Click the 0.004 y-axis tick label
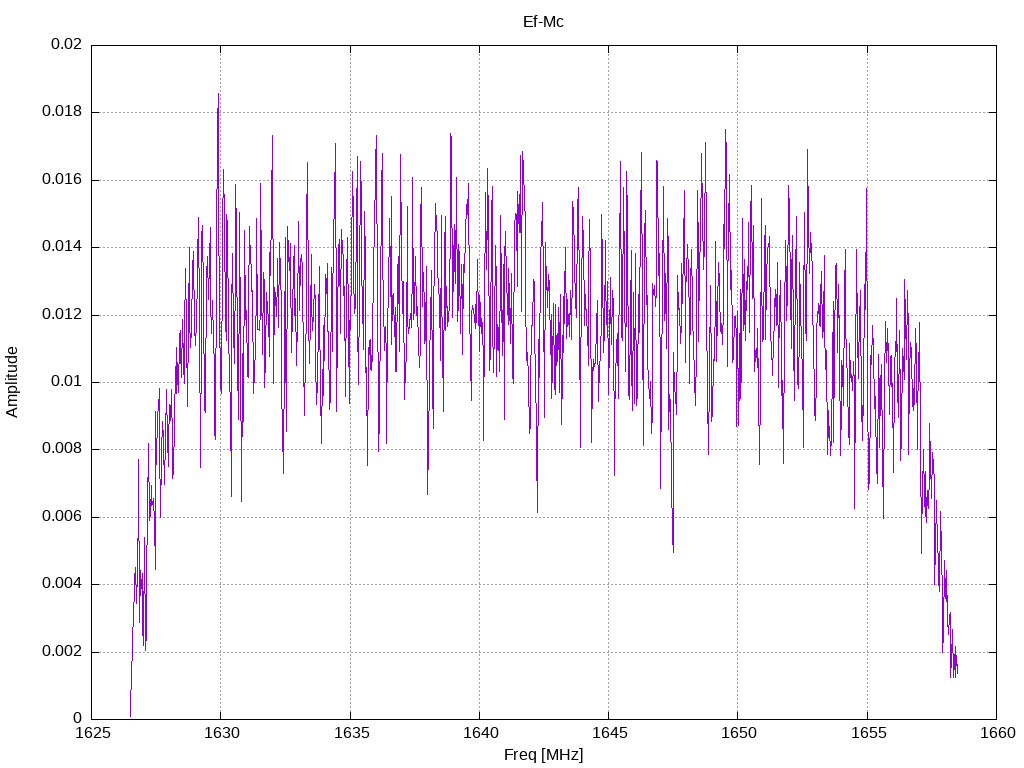The width and height of the screenshot is (1024, 768). point(63,584)
